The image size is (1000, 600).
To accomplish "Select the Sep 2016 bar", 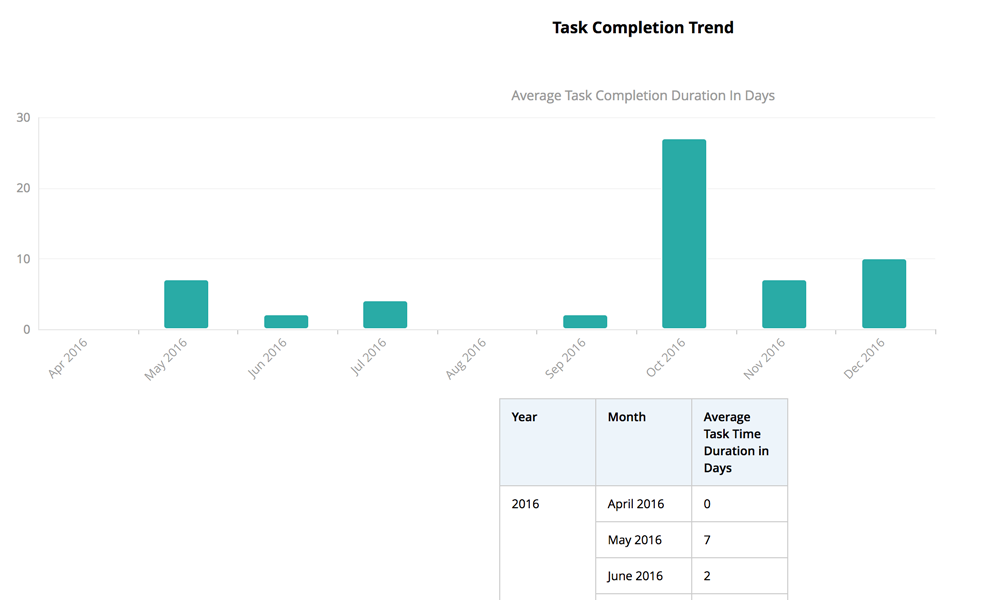I will (585, 322).
